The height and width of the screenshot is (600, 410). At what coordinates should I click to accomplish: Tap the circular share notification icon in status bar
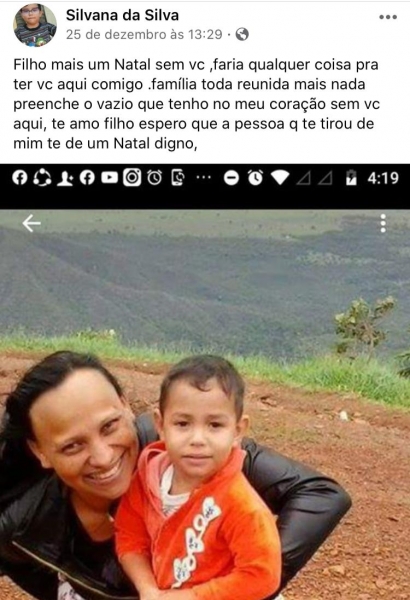point(42,178)
